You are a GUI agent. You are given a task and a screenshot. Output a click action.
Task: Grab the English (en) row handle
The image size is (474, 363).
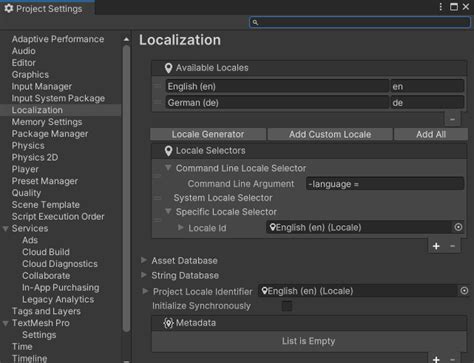coord(157,86)
